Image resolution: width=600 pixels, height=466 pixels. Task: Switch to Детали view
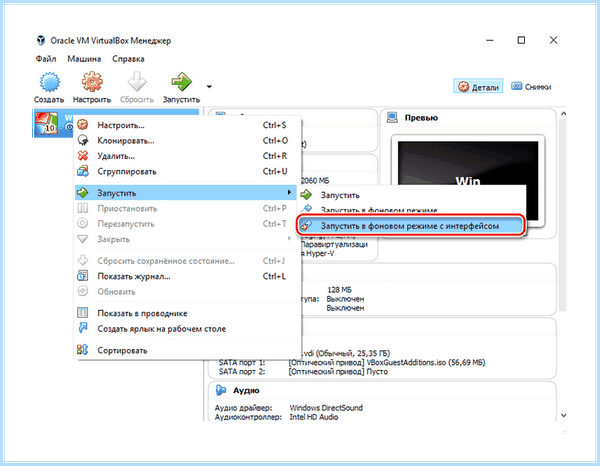tap(478, 87)
